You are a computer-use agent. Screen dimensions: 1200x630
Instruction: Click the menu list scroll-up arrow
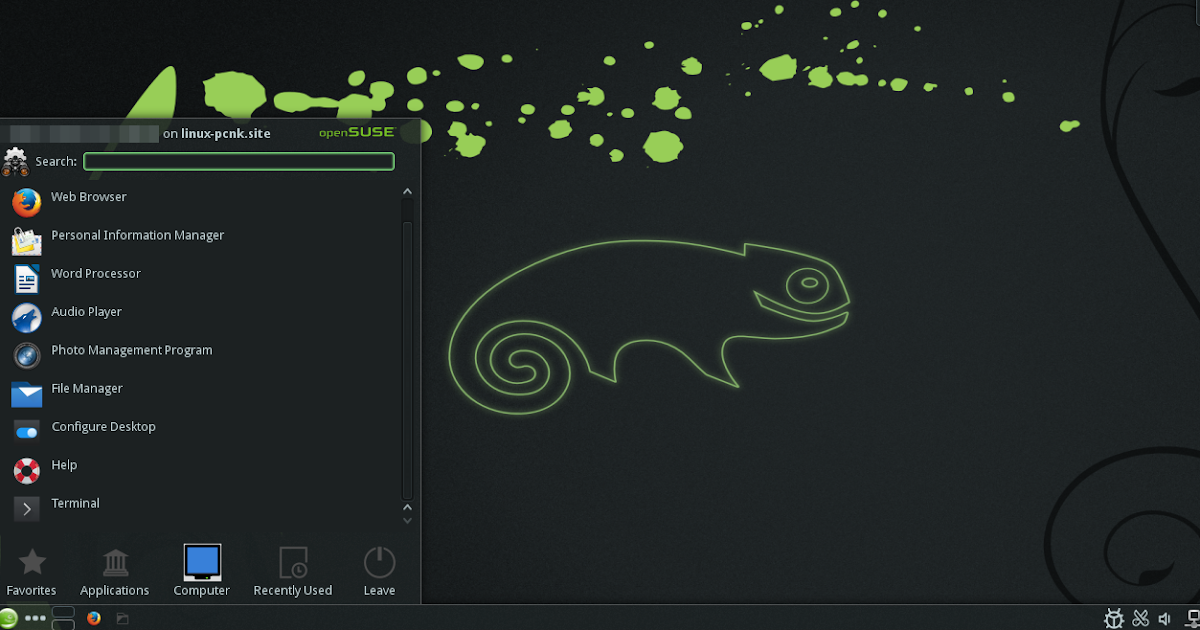[407, 191]
